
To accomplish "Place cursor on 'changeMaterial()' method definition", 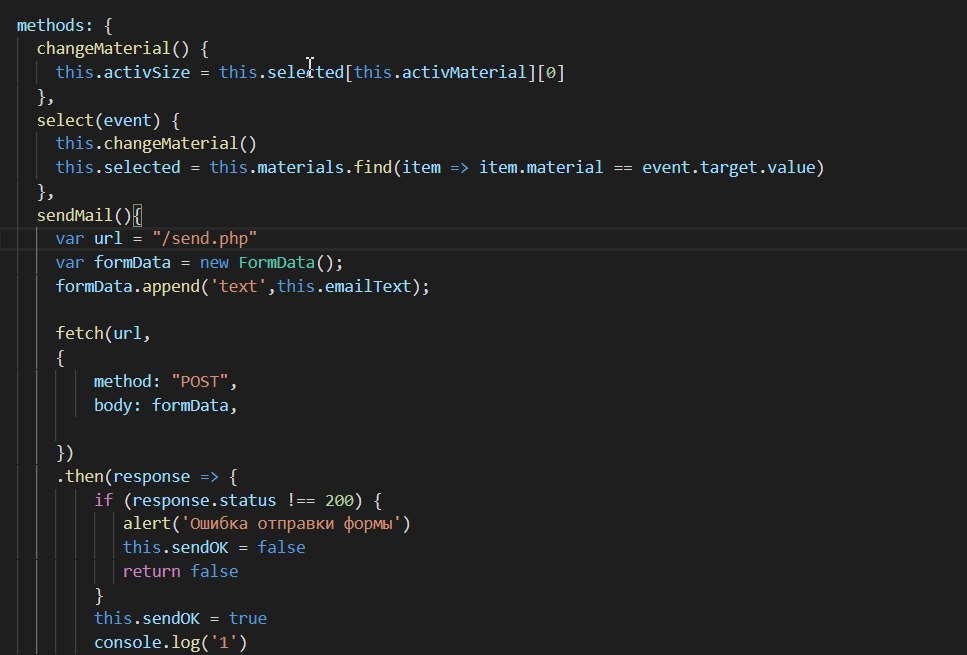I will (113, 49).
